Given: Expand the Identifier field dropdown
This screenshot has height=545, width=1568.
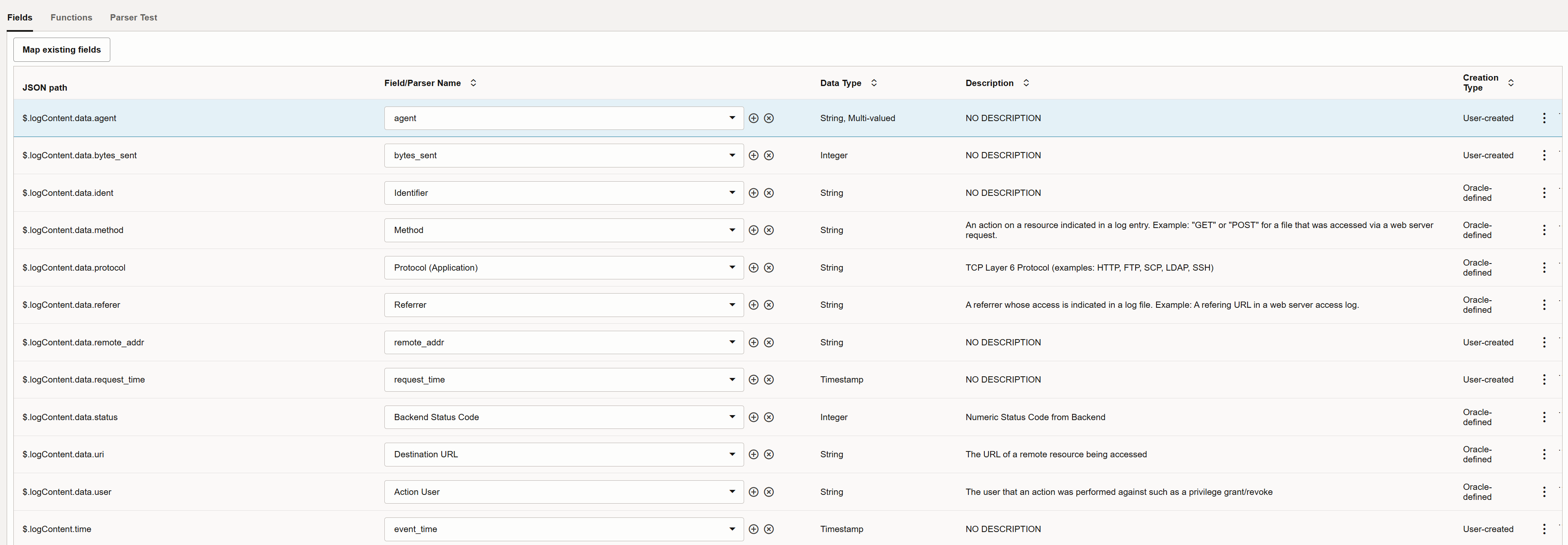Looking at the screenshot, I should click(564, 193).
